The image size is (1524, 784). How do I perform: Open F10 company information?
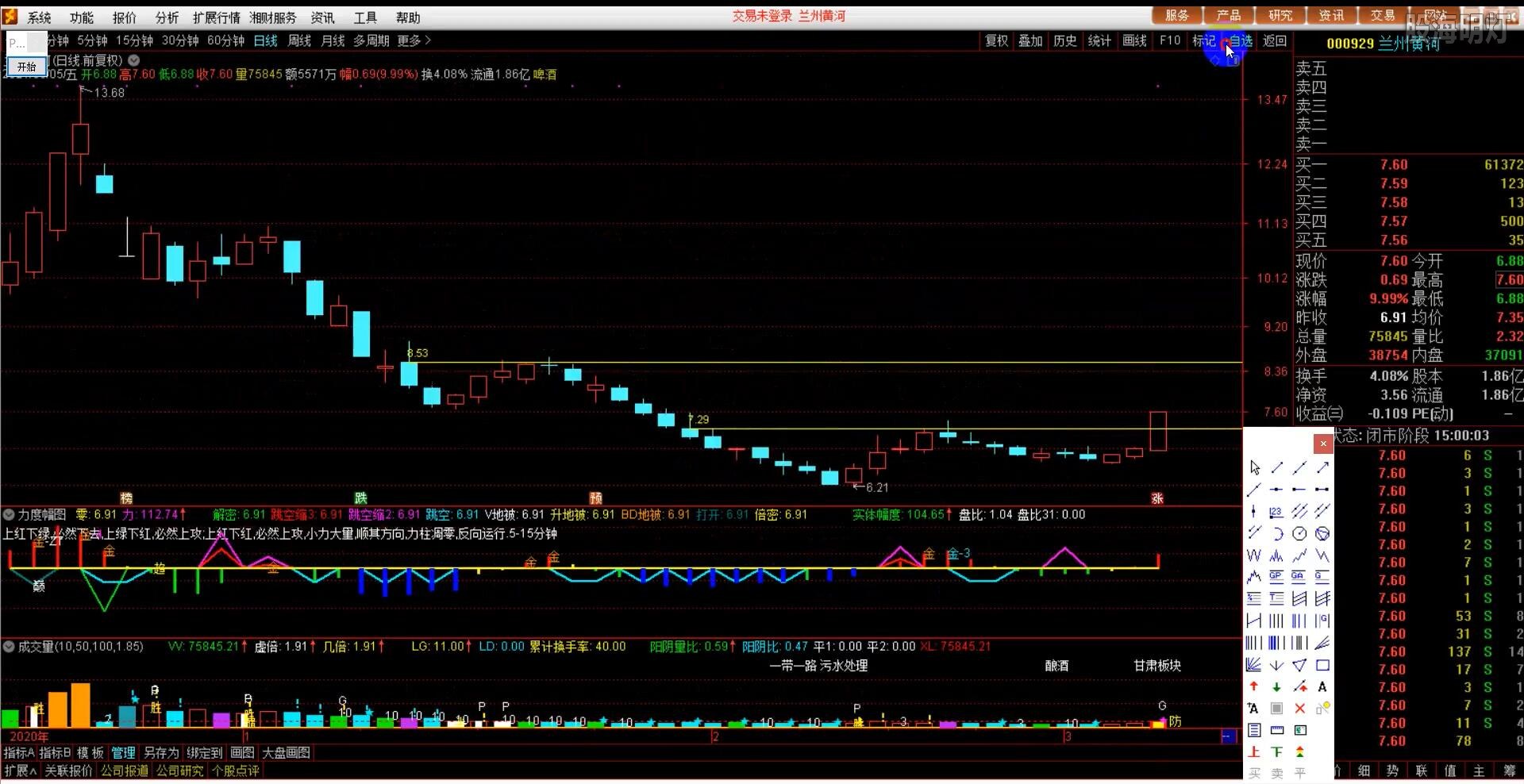pos(1170,40)
